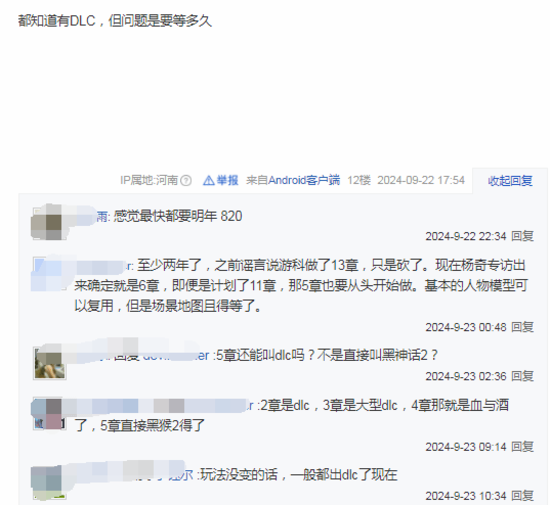Click avatar of commenter about 13章 rumor

click(x=49, y=274)
